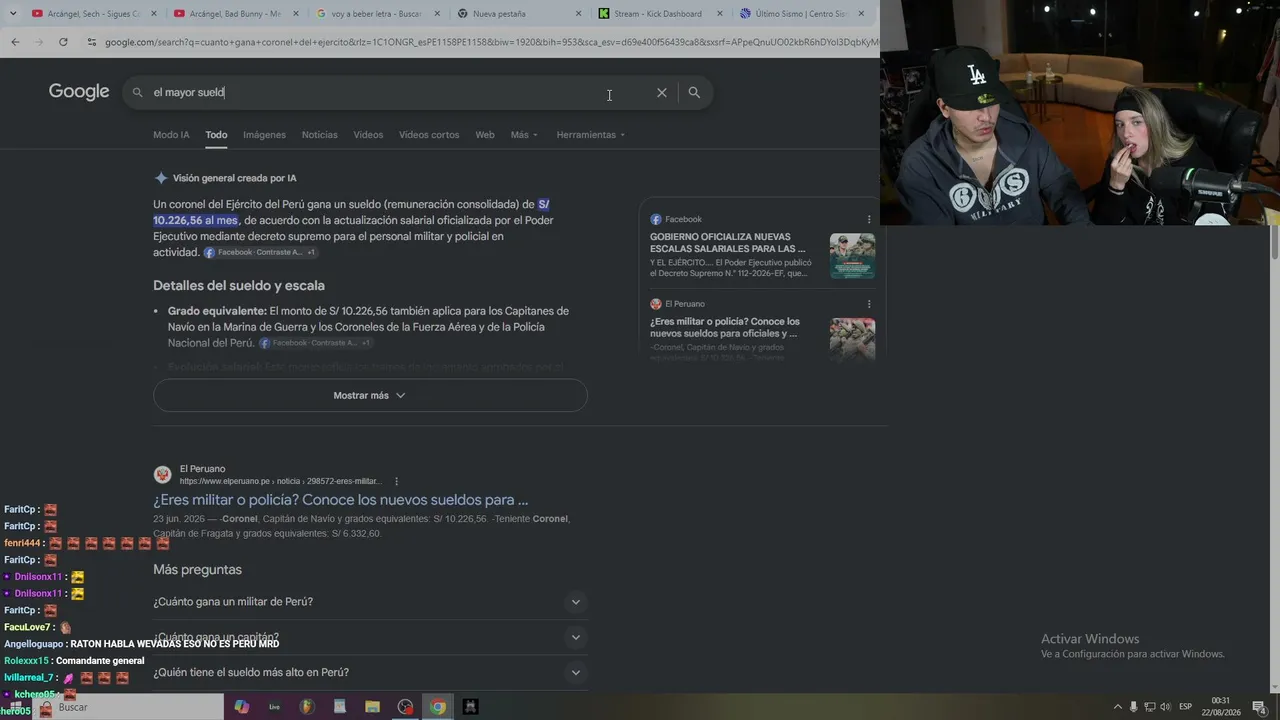
Task: Open result '¿Eres militar o policía? Conoce los nuevos sueldos'
Action: (x=341, y=500)
